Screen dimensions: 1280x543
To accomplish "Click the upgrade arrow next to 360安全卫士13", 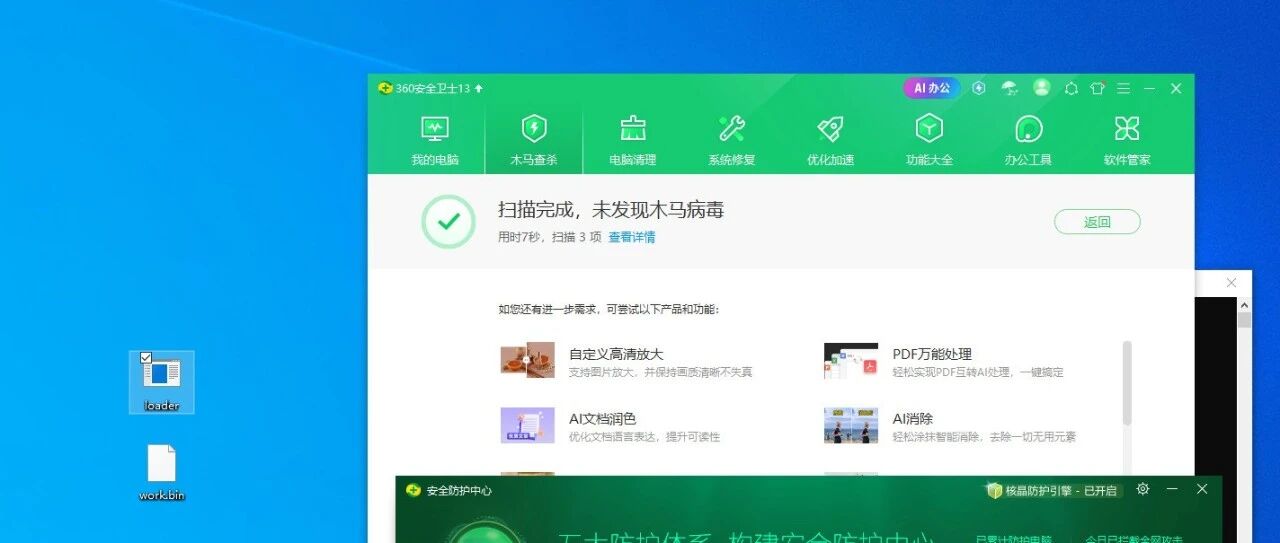I will (479, 88).
